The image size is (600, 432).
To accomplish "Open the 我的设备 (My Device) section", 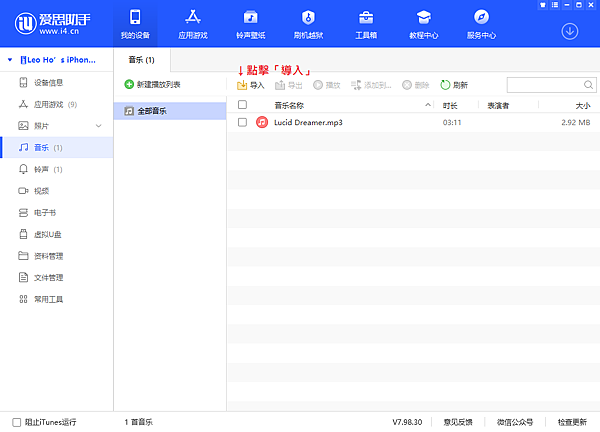I will pos(135,25).
